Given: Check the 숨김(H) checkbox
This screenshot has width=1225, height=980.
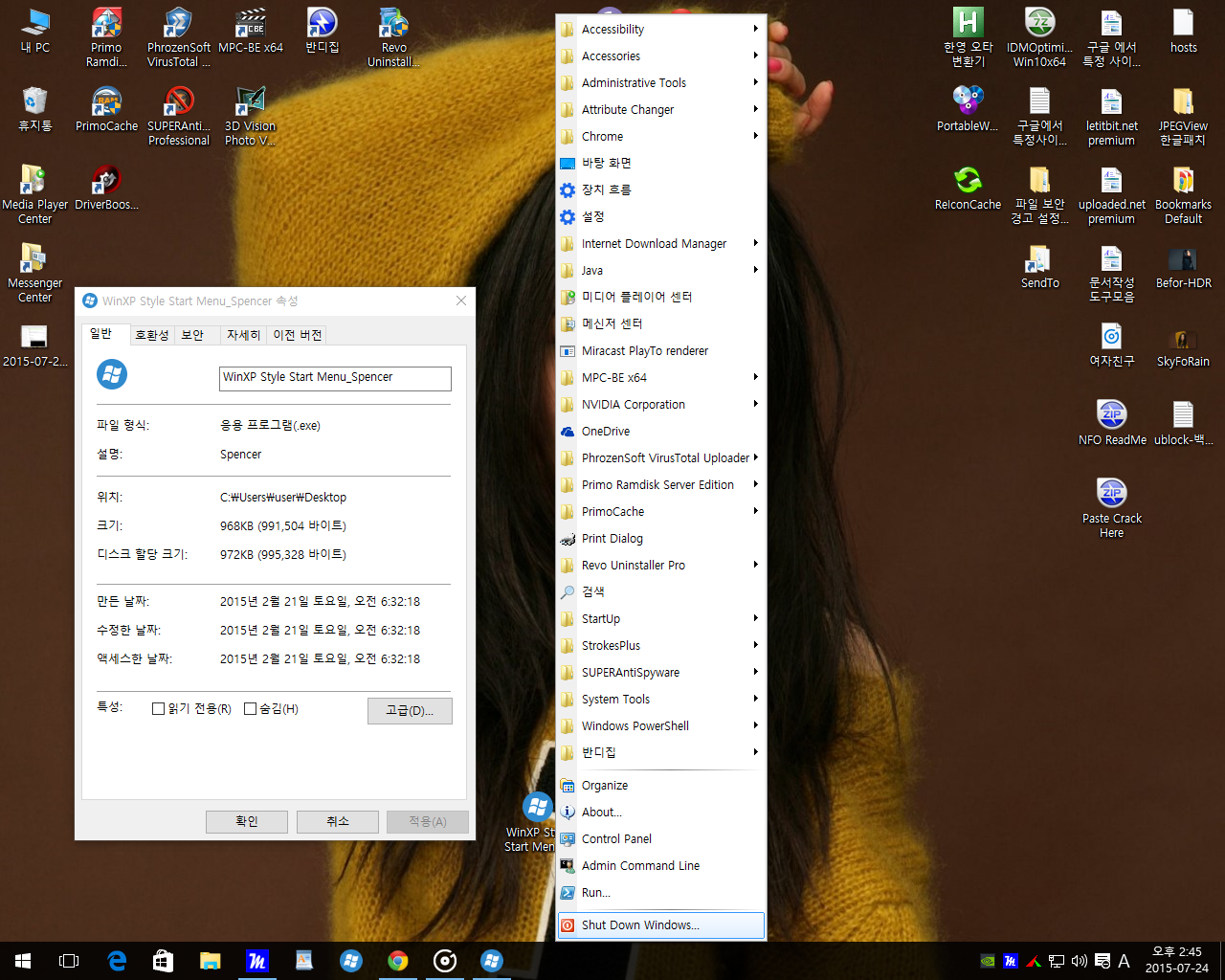Looking at the screenshot, I should pos(251,709).
